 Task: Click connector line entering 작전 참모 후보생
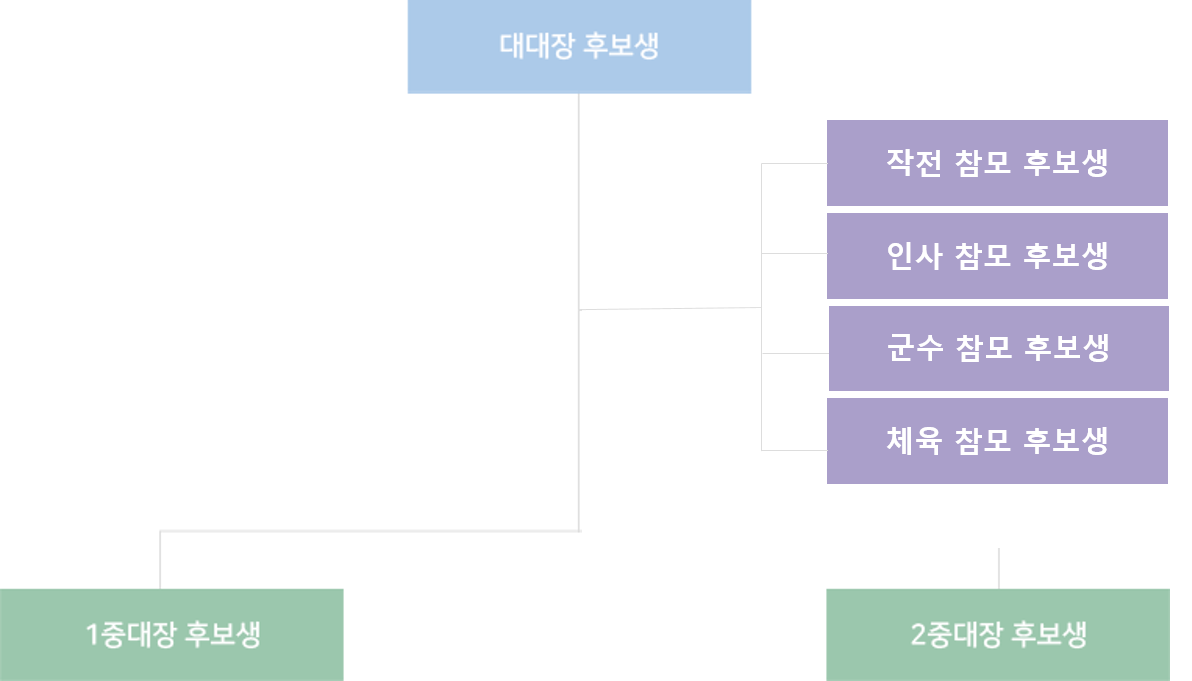point(794,163)
